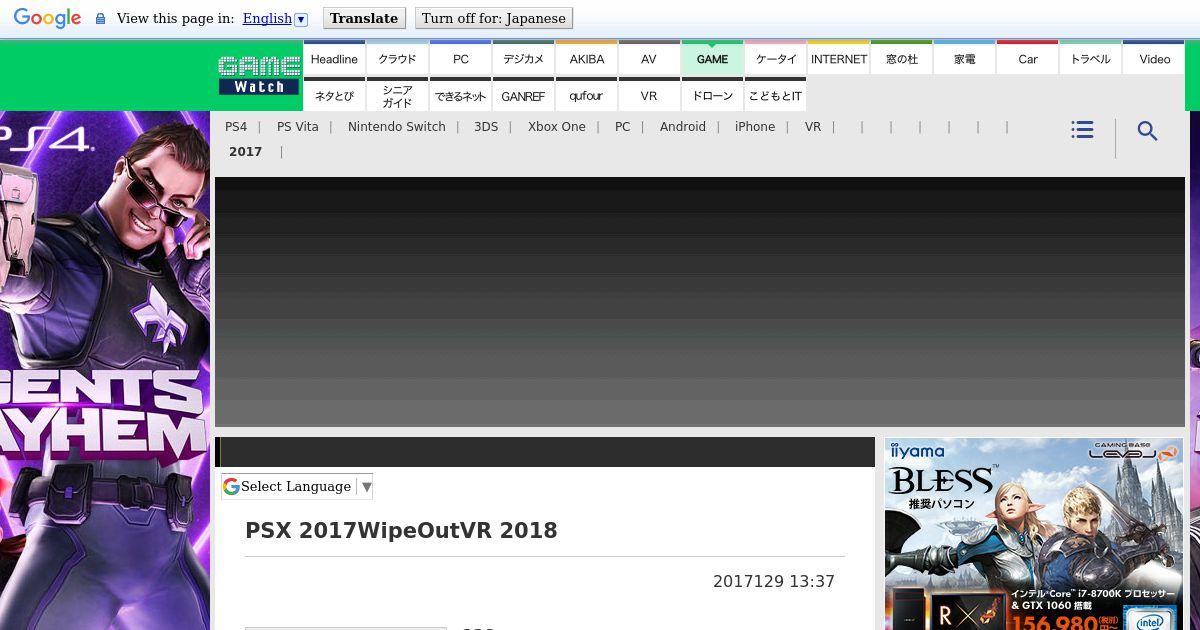Click the article date 2017129 13:37

point(774,581)
